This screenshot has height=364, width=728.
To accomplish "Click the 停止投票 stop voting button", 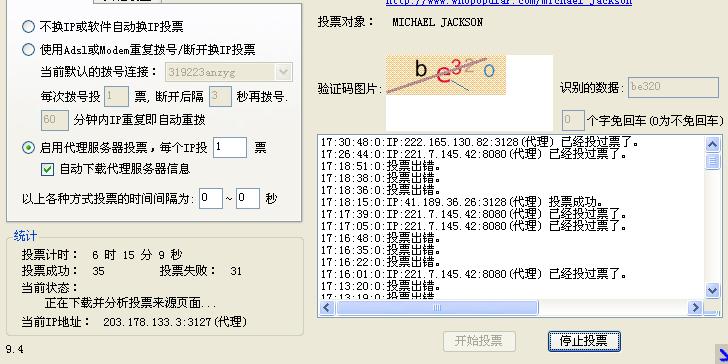I will 584,341.
